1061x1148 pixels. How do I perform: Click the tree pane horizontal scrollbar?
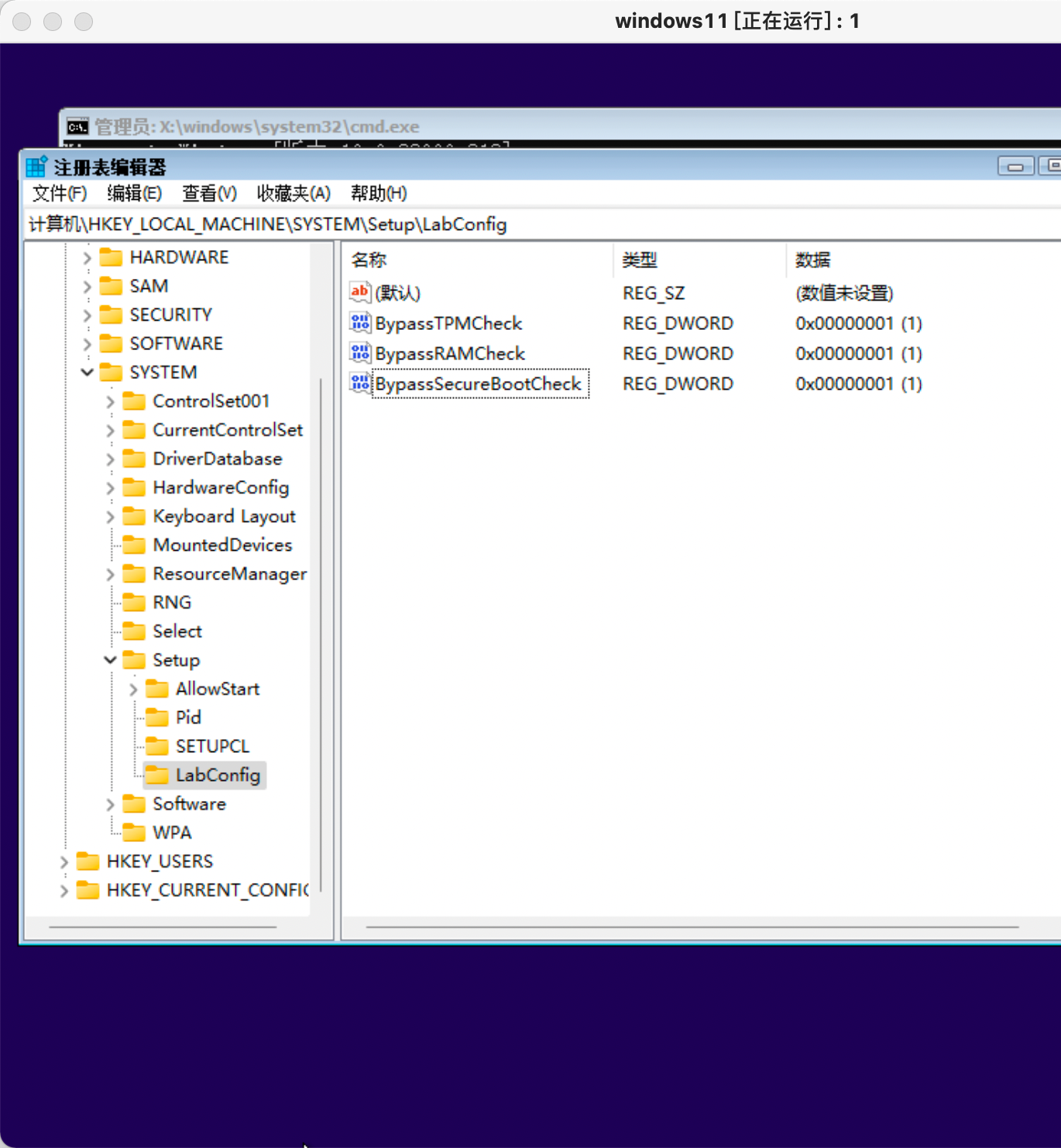pos(163,926)
